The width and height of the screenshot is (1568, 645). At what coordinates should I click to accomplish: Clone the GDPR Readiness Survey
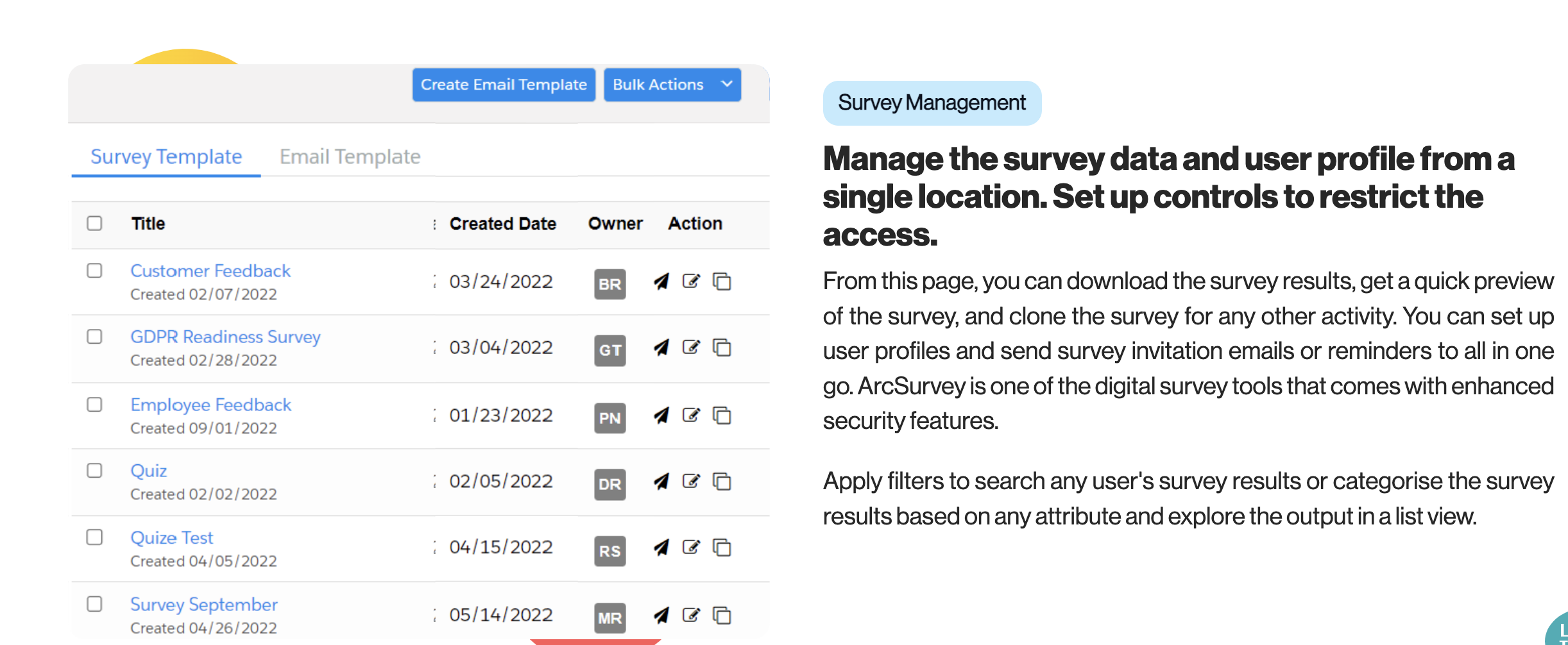(x=722, y=348)
